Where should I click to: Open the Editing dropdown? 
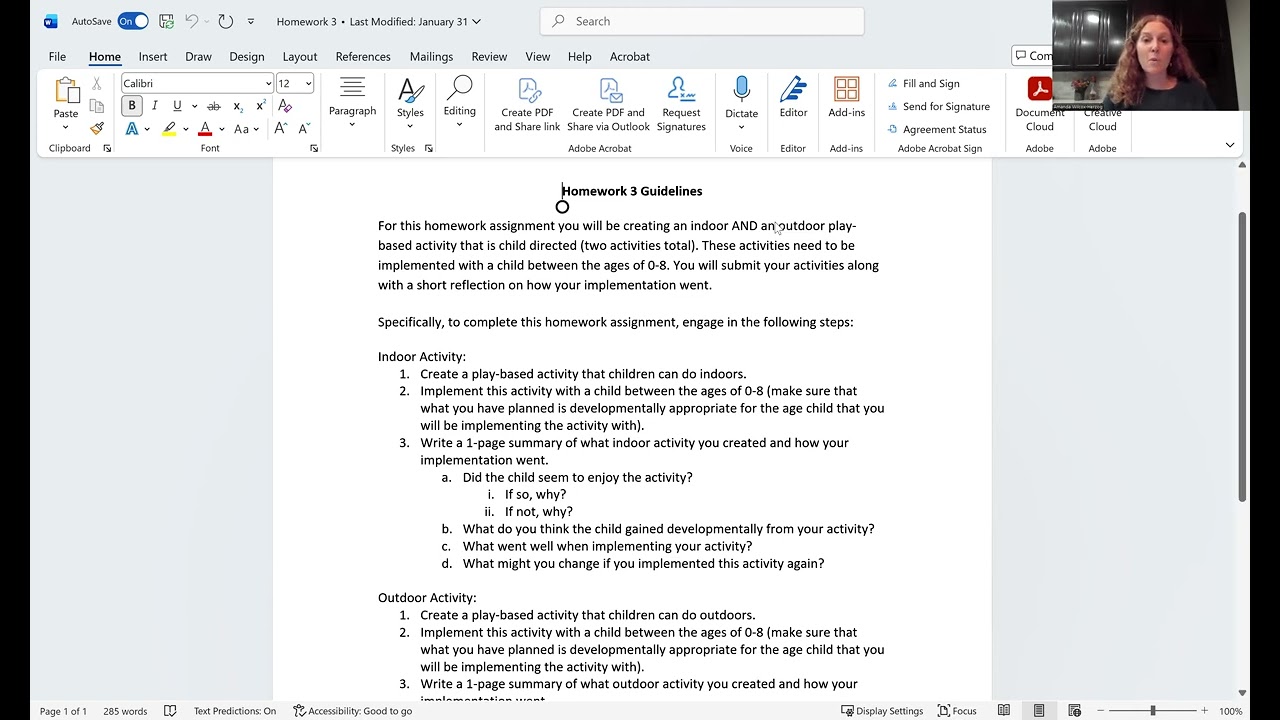[459, 103]
